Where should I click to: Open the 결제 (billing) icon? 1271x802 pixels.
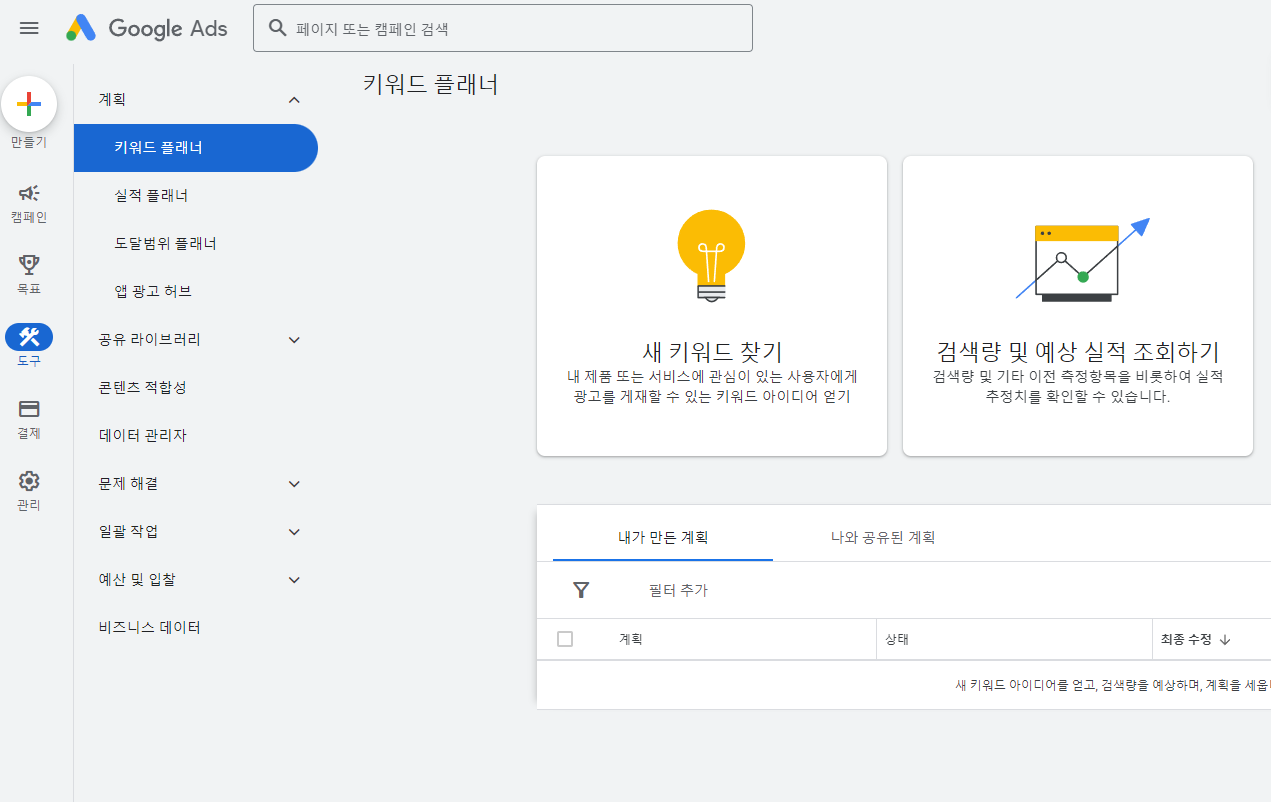[x=29, y=409]
